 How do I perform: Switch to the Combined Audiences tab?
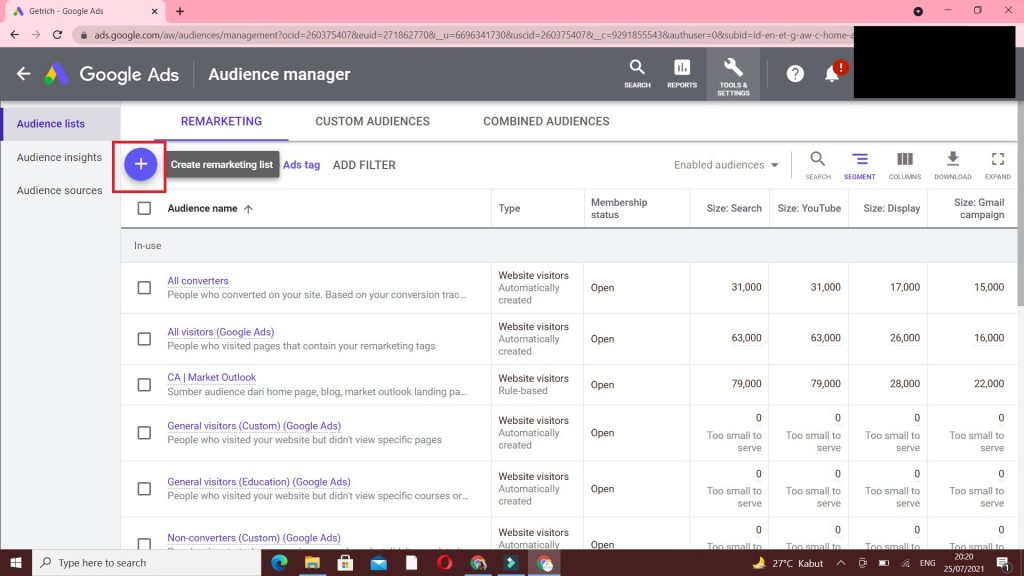546,122
